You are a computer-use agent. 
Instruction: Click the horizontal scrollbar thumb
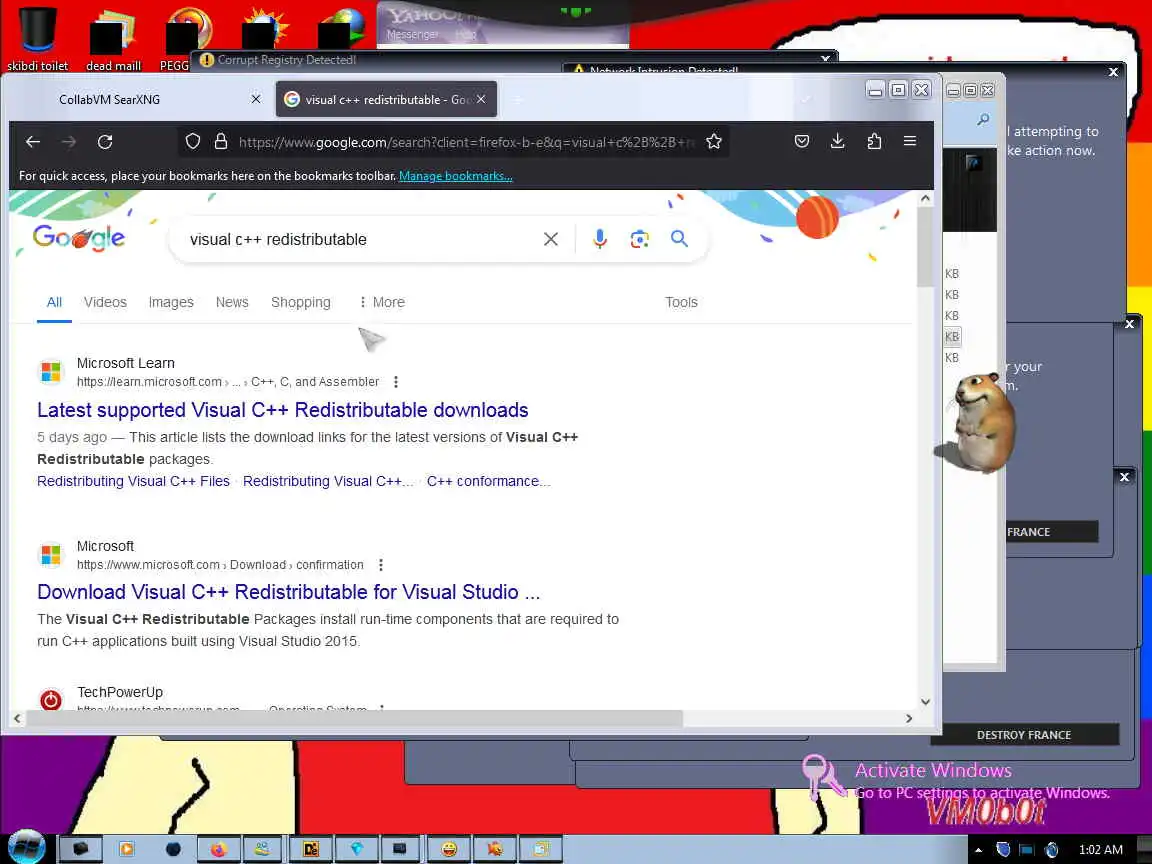[355, 719]
